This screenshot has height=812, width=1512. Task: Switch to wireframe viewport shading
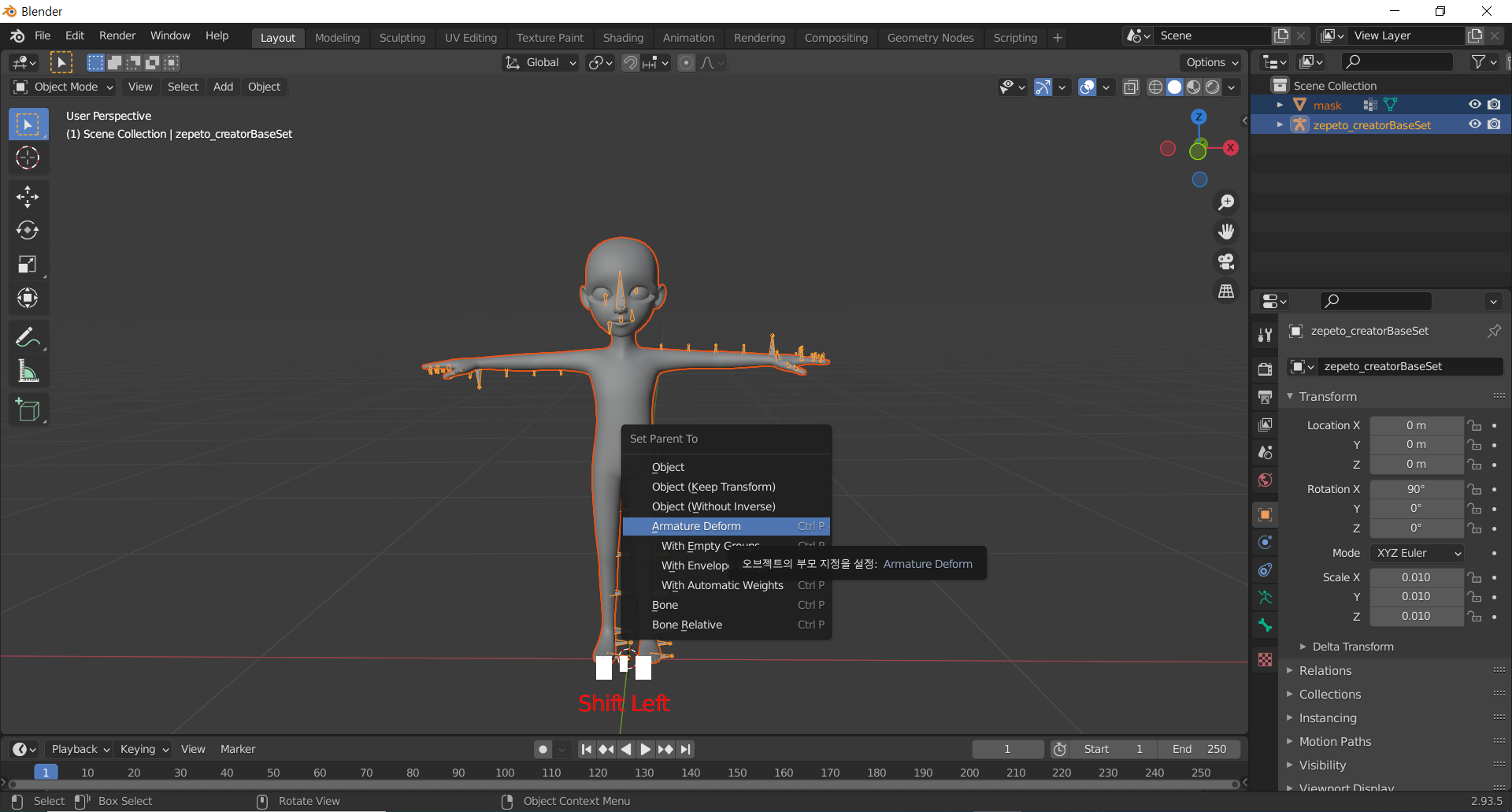(1155, 87)
